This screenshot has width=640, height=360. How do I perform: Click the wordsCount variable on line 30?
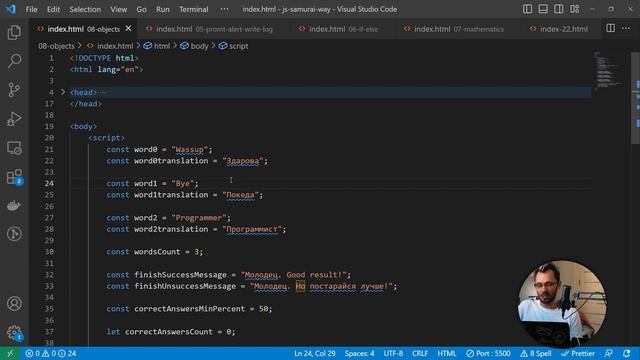pos(157,252)
